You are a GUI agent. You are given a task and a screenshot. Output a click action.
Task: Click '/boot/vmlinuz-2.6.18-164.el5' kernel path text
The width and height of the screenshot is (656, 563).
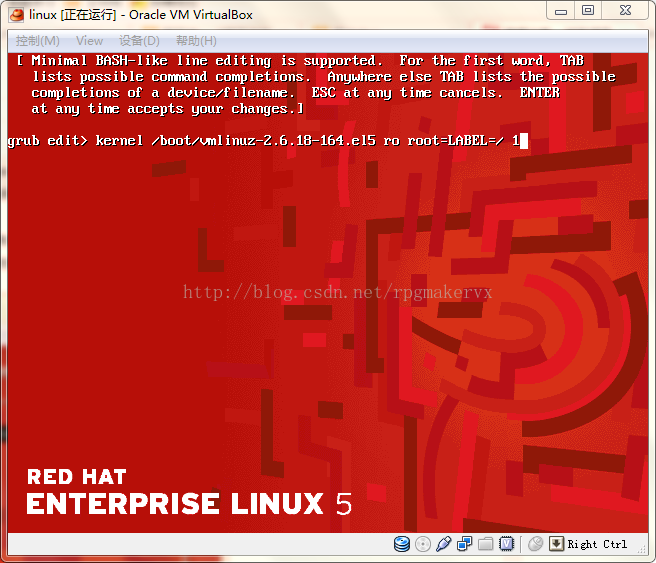point(264,141)
